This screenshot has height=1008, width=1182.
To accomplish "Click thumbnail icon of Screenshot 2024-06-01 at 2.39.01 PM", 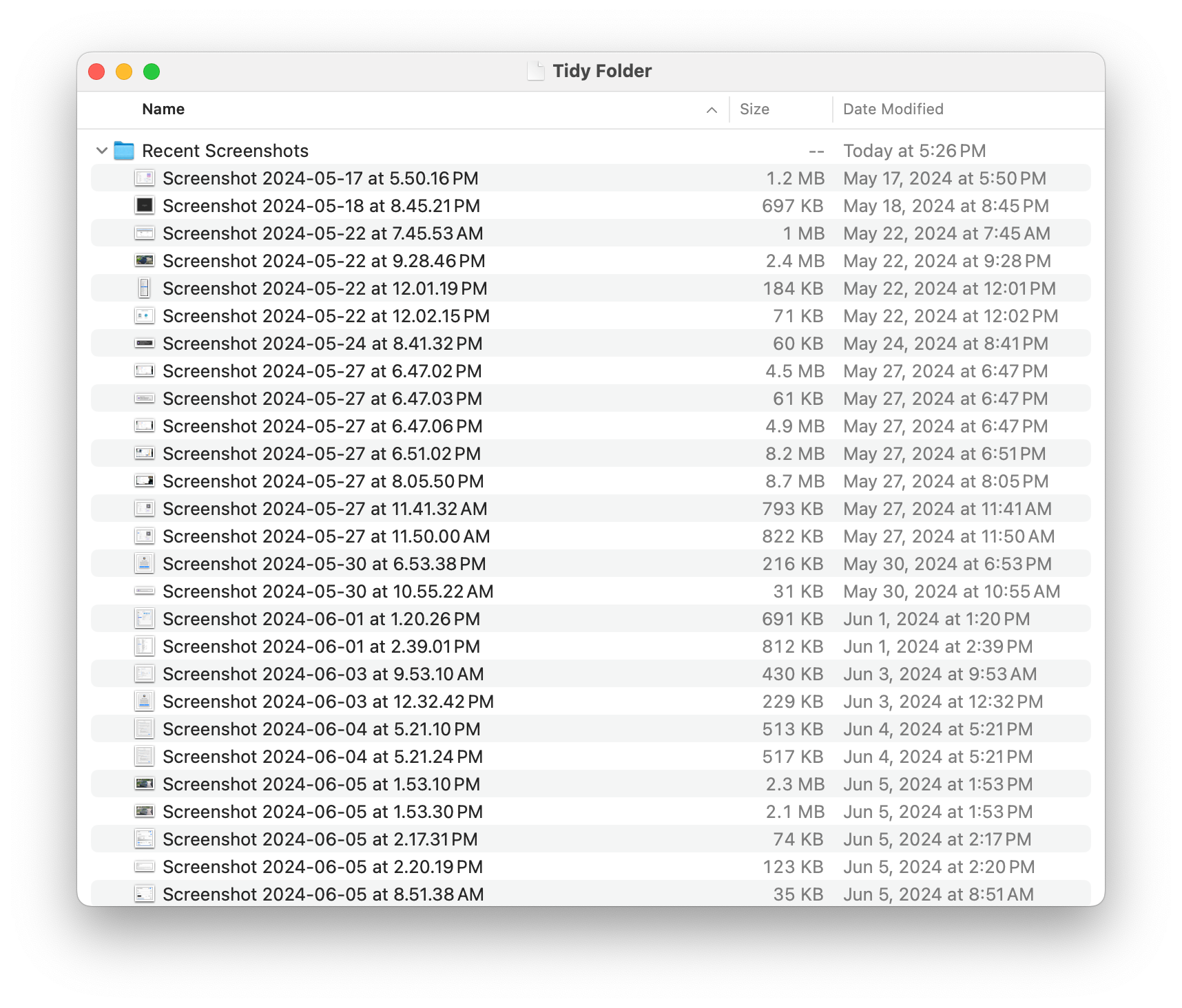I will [145, 647].
